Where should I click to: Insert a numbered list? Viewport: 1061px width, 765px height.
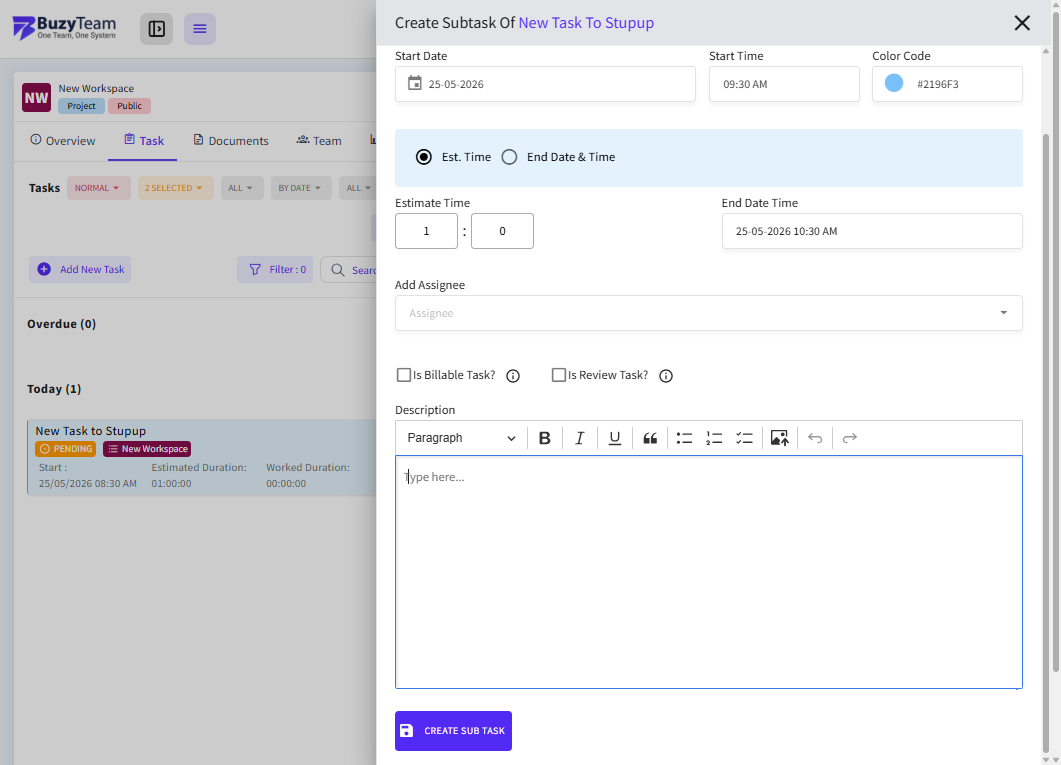pos(714,438)
